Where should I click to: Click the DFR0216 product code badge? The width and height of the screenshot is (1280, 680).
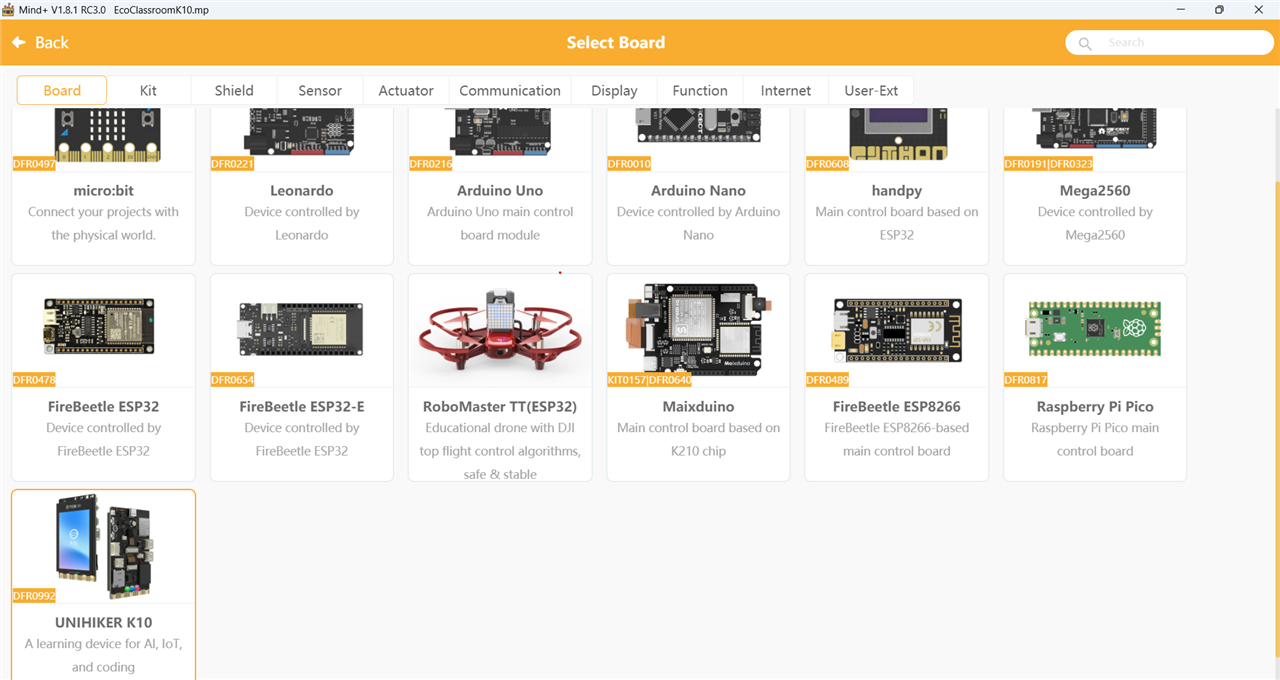(431, 163)
